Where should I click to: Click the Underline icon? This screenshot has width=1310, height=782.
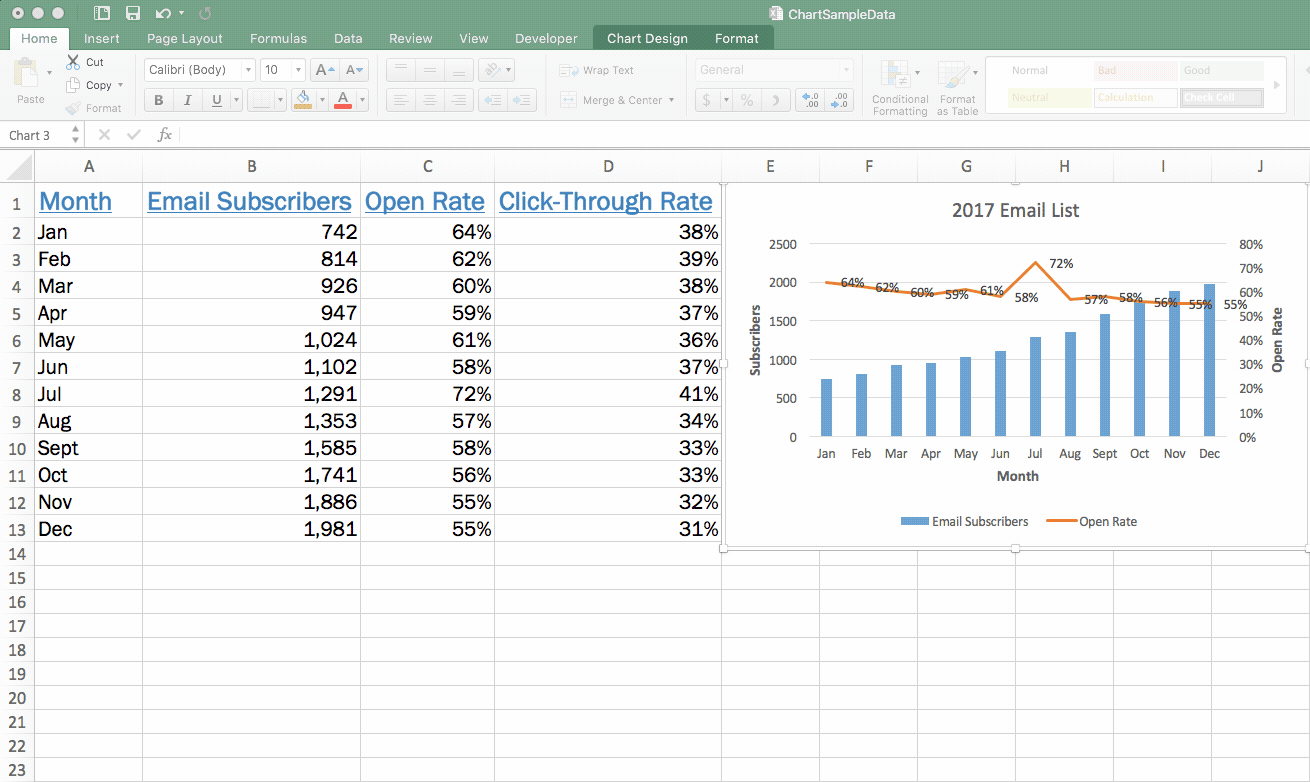pos(215,100)
